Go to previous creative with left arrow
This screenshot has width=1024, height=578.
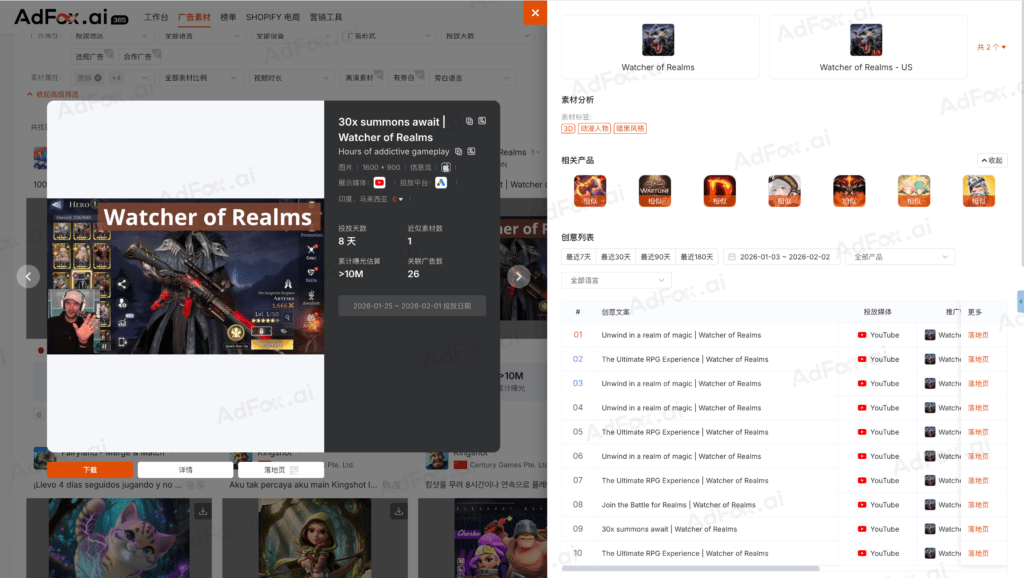tap(29, 277)
